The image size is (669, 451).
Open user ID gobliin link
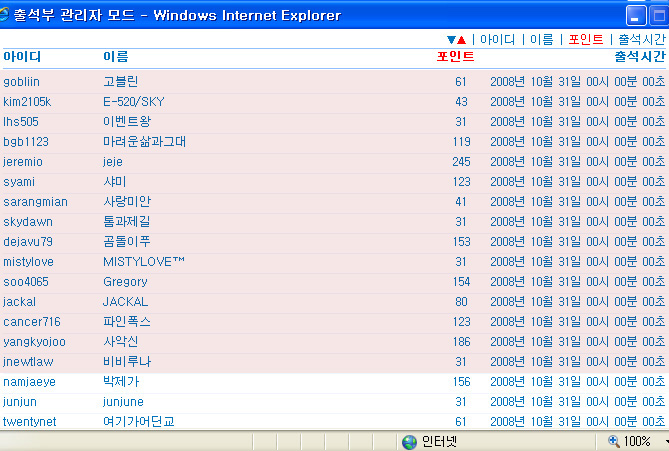(x=23, y=82)
